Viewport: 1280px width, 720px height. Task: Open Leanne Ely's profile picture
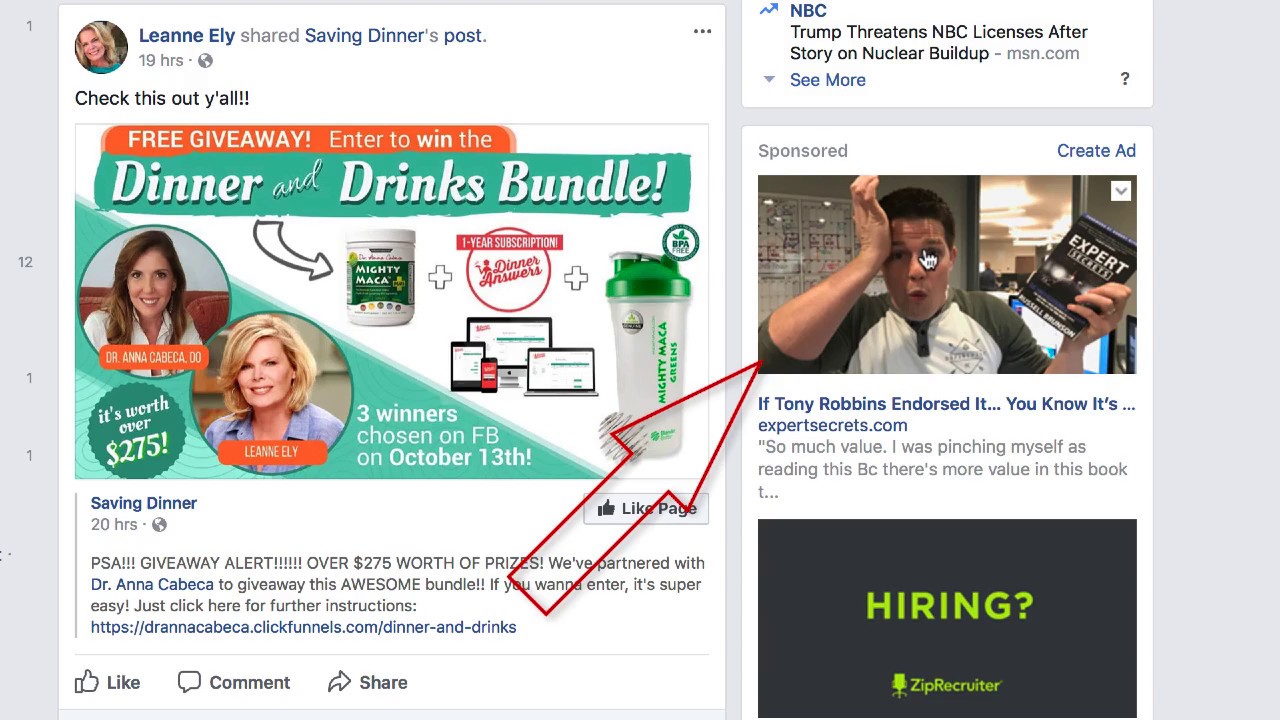click(101, 47)
